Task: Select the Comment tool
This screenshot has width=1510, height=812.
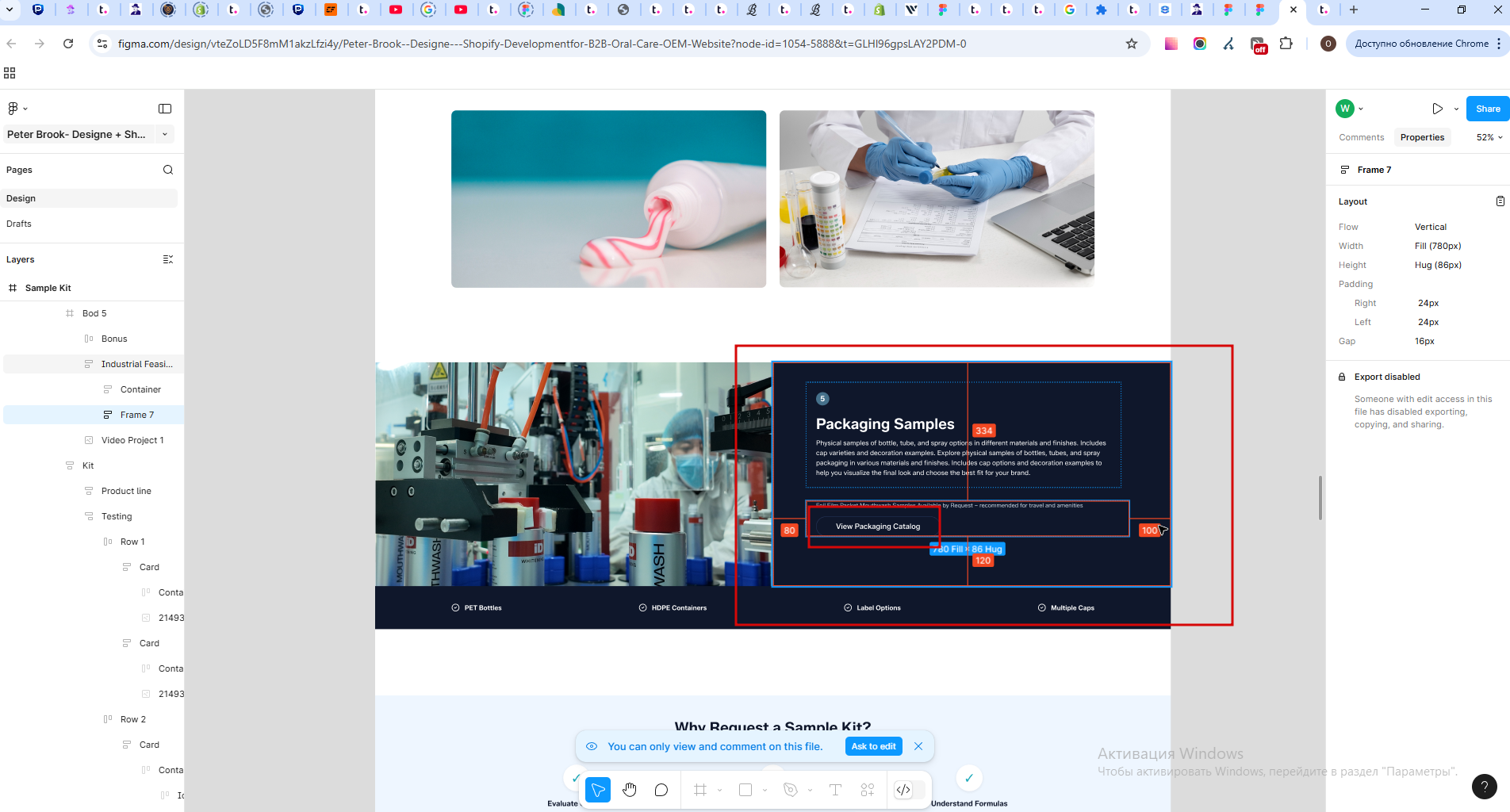Action: pyautogui.click(x=661, y=790)
